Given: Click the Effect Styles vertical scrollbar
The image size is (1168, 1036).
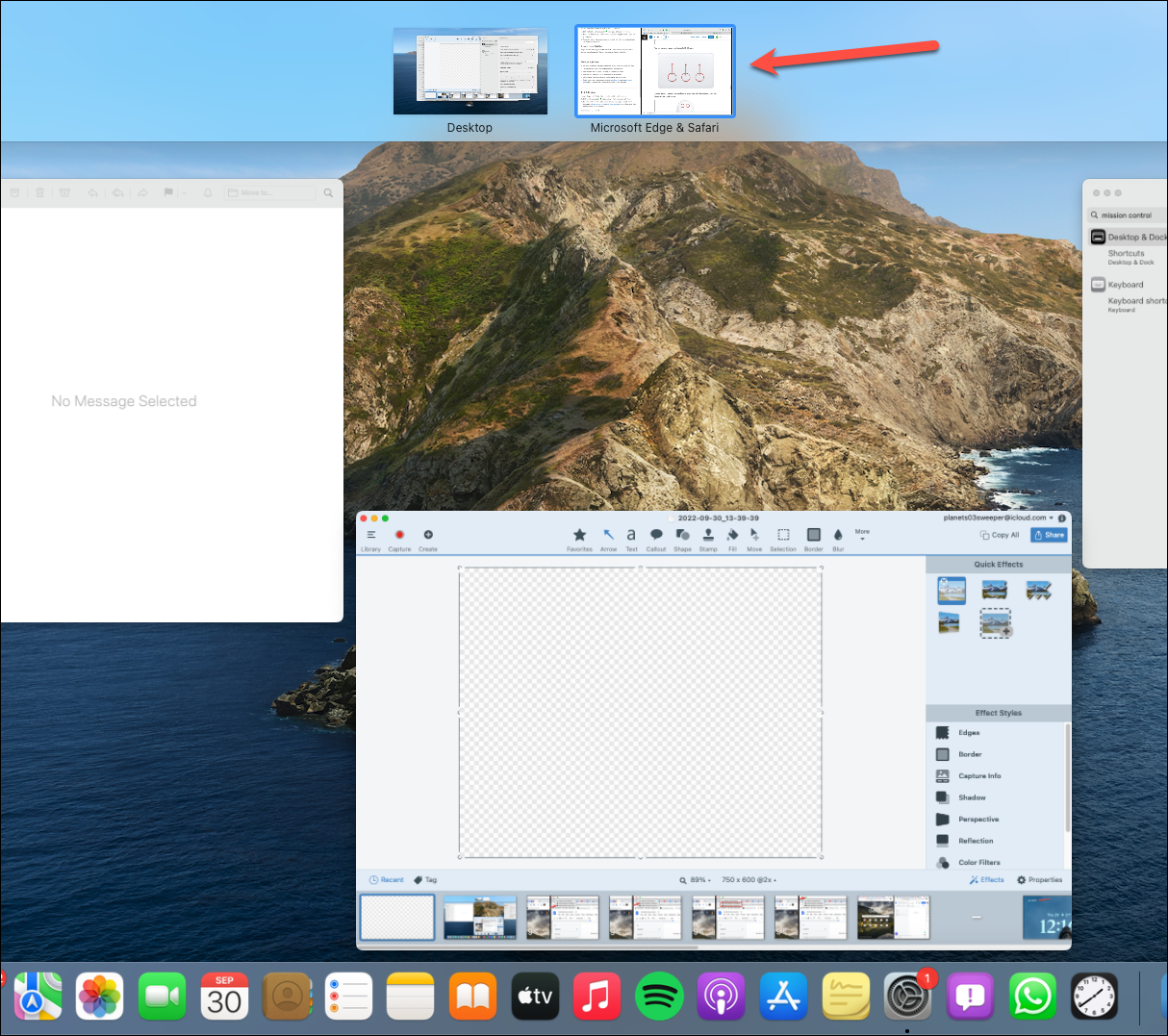Looking at the screenshot, I should 1067,777.
